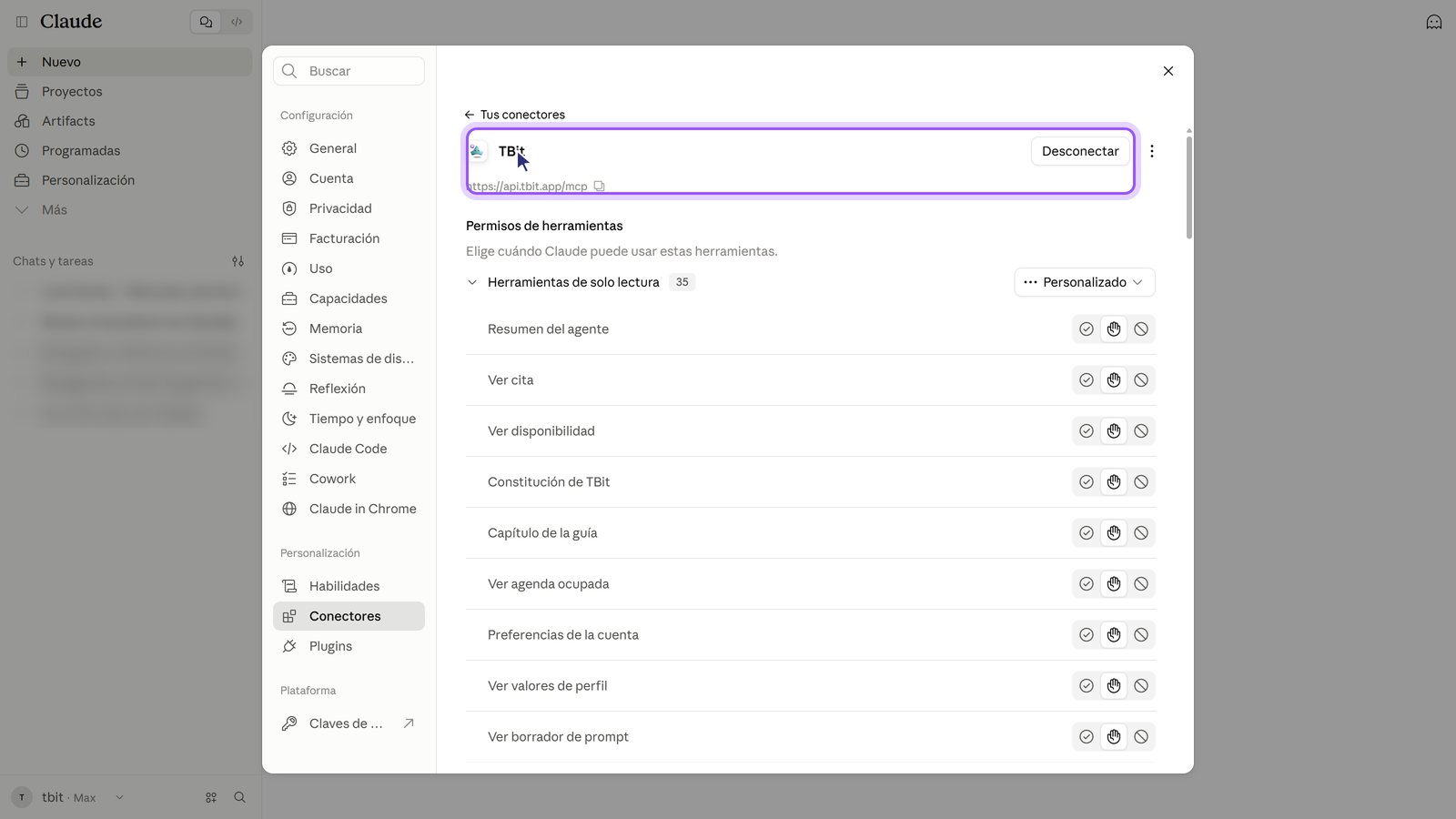Block the Preferencias de la cuenta tool
This screenshot has width=1456, height=819.
(x=1141, y=635)
